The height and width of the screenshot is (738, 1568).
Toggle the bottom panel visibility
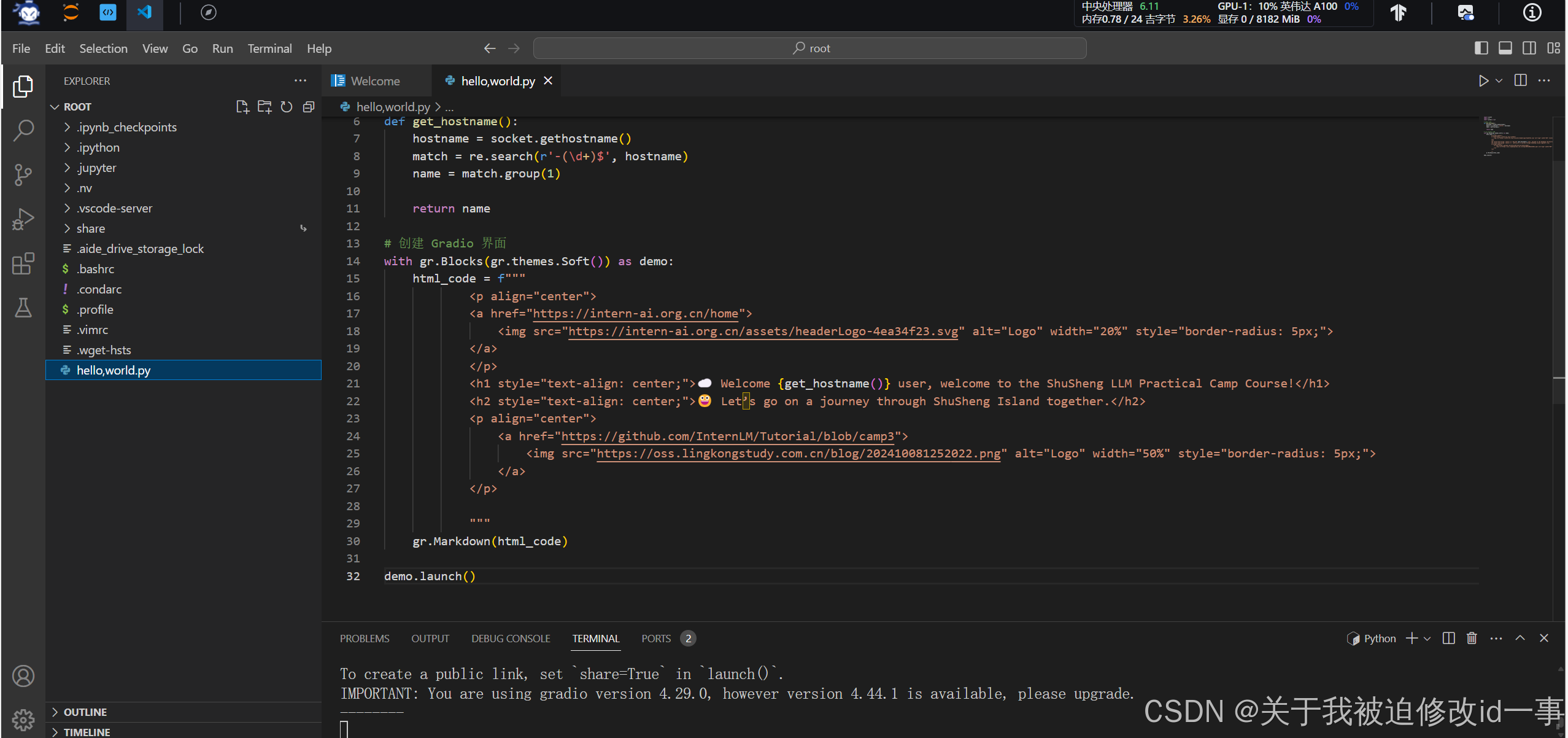pyautogui.click(x=1505, y=48)
